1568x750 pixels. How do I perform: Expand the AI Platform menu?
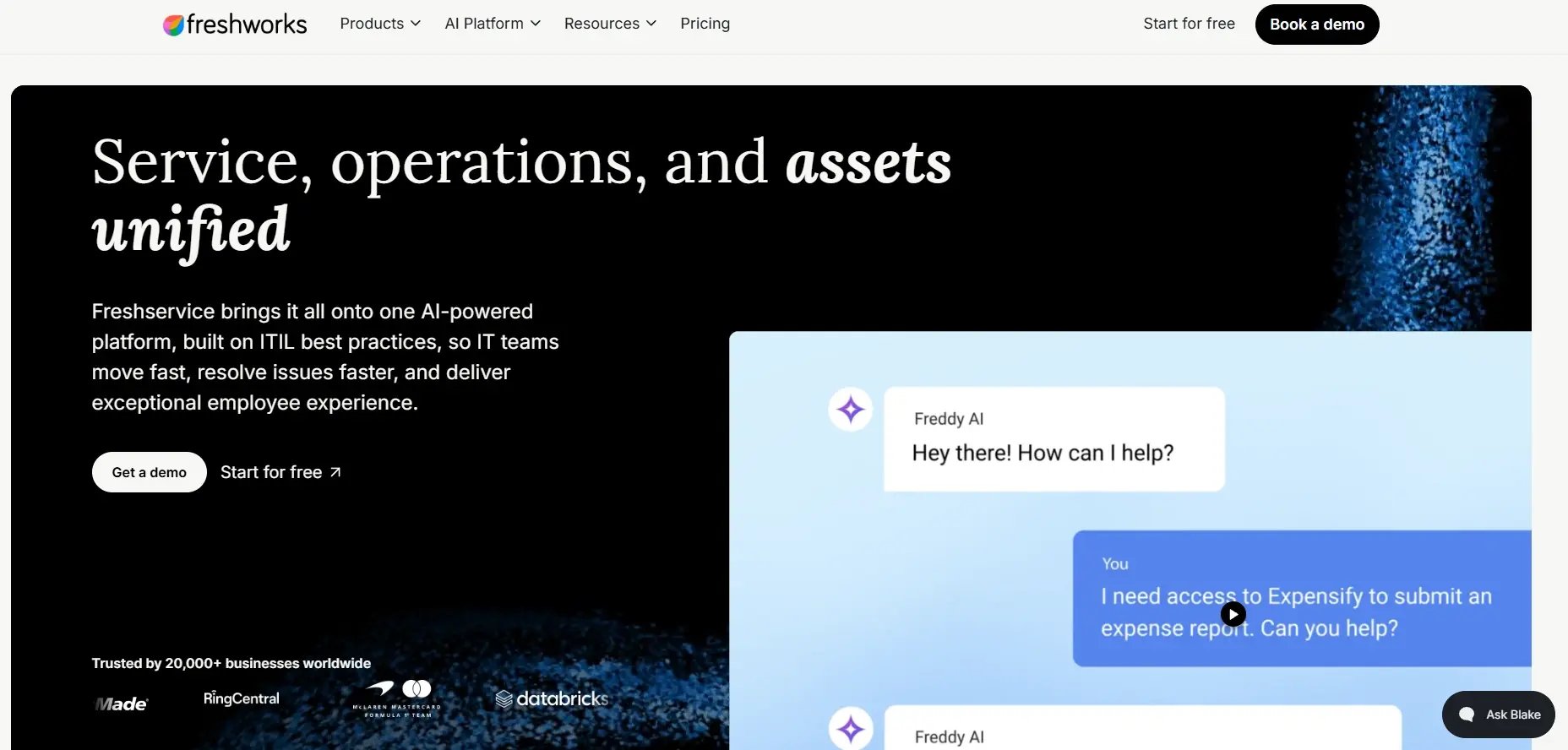tap(493, 24)
